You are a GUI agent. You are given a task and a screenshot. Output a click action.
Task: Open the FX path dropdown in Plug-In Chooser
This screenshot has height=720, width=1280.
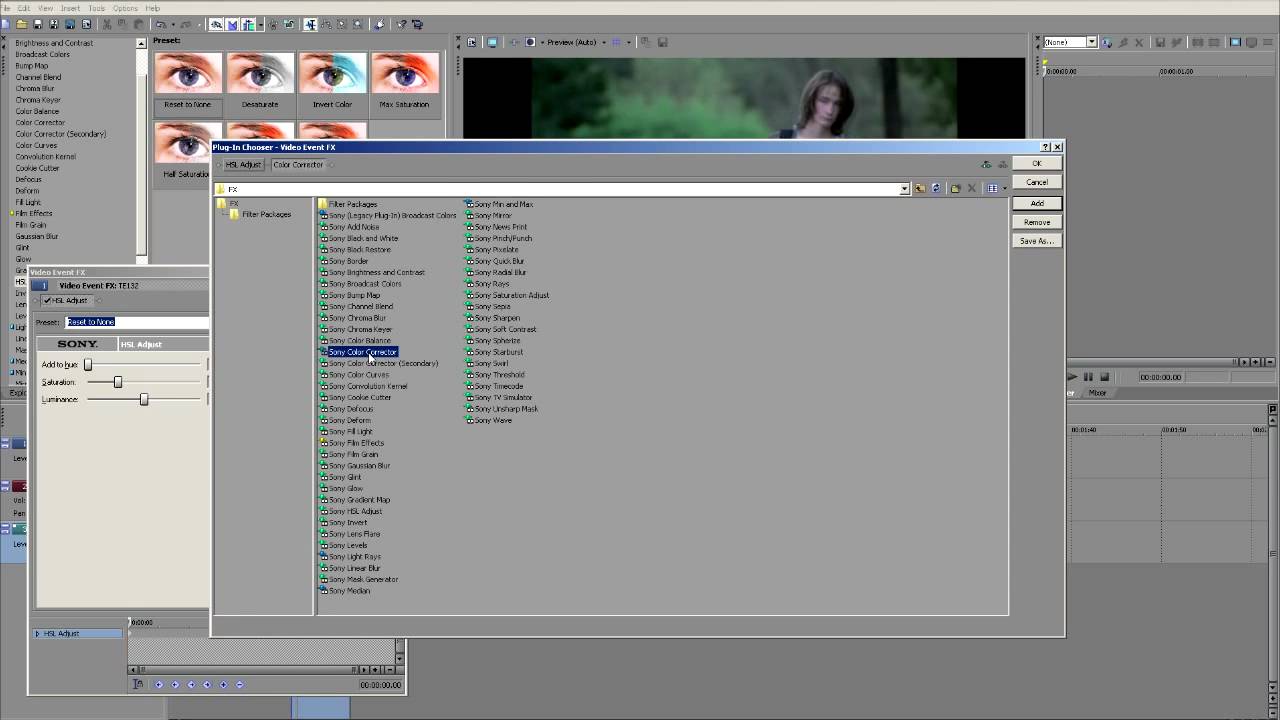click(904, 189)
